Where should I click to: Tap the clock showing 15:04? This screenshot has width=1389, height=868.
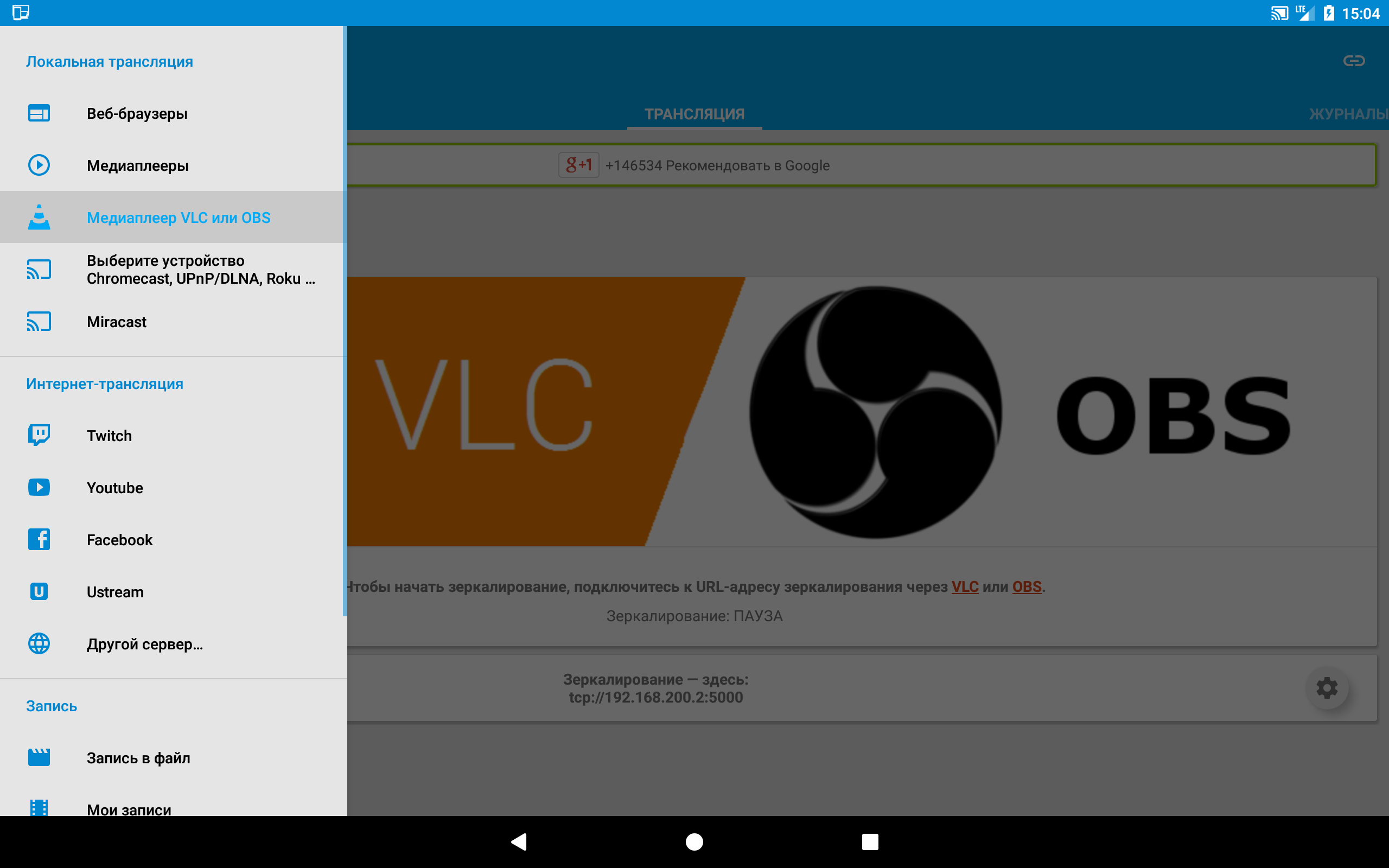(1360, 13)
